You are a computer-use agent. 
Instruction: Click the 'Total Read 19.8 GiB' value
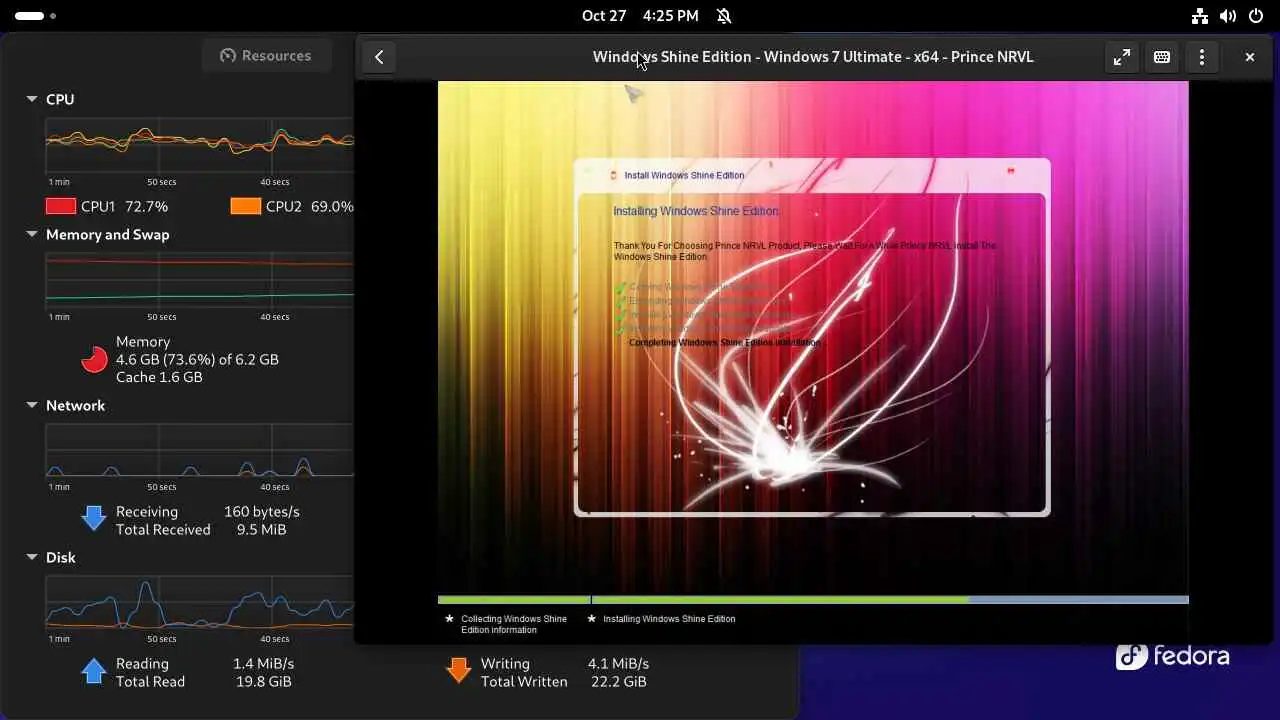[x=263, y=682]
